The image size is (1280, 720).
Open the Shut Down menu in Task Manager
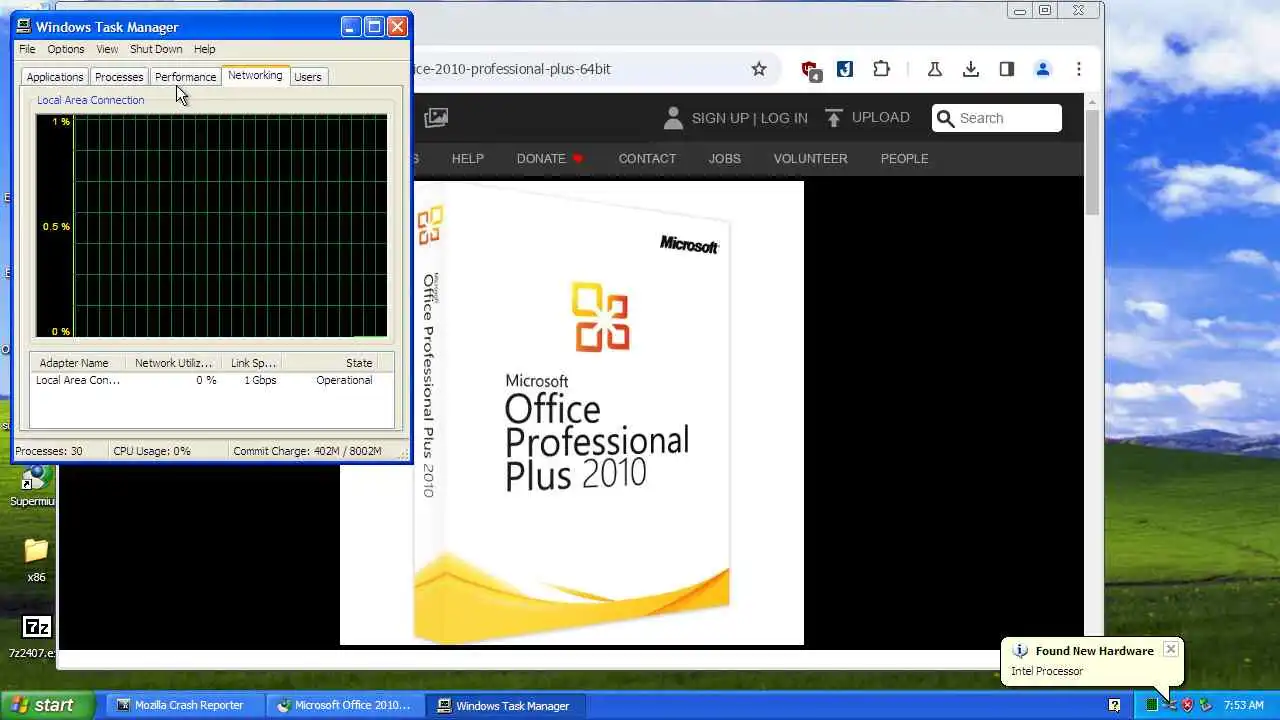tap(156, 49)
